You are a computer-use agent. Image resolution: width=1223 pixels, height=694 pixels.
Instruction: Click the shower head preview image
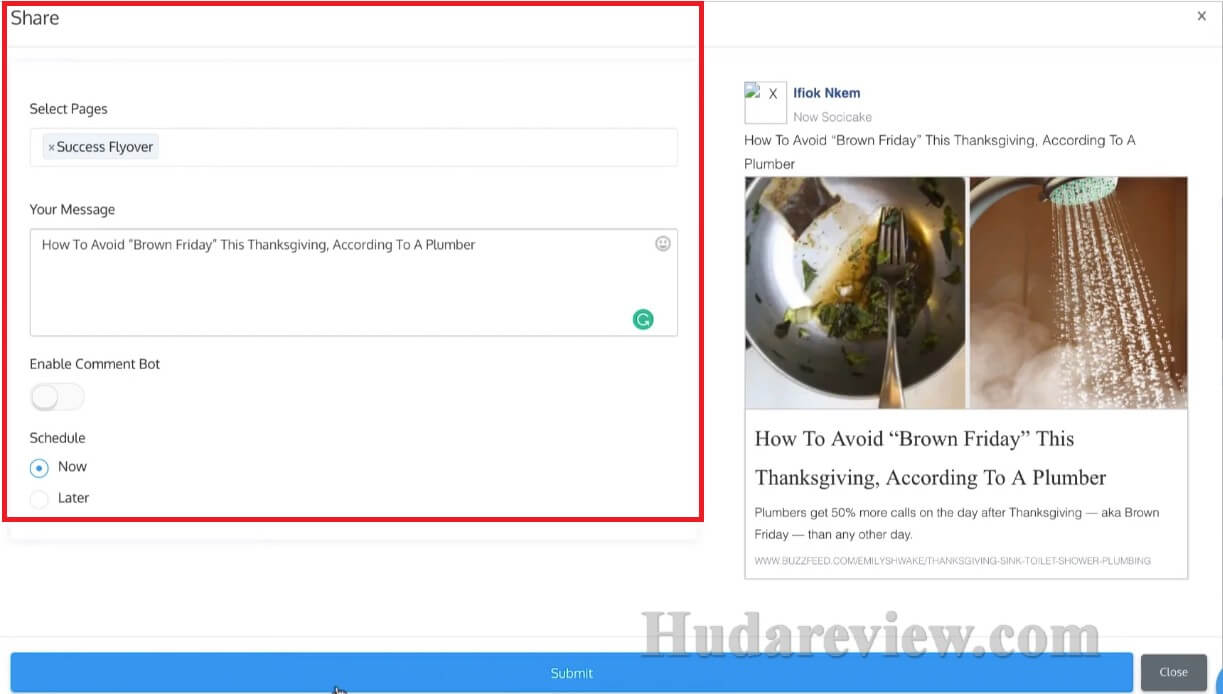coord(1078,293)
